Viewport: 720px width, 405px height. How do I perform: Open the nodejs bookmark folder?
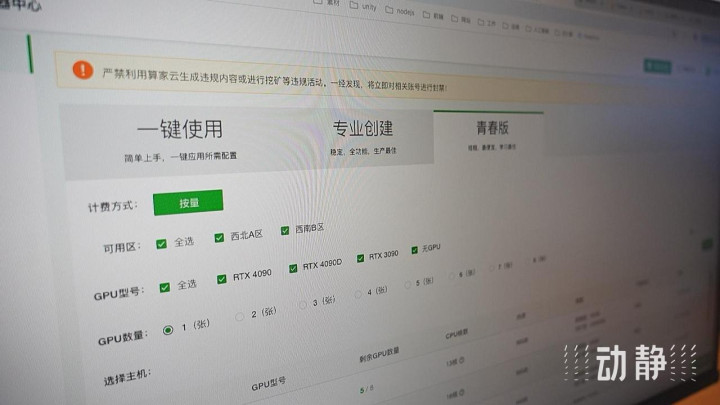pos(400,11)
